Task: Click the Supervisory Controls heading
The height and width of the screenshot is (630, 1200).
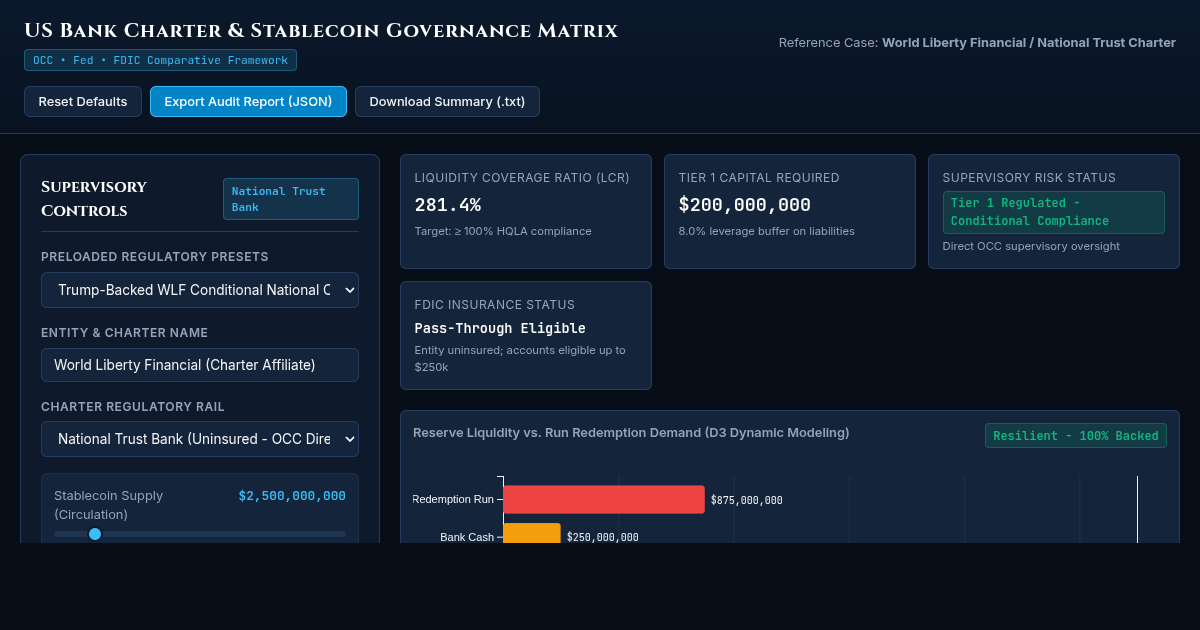Action: 94,199
